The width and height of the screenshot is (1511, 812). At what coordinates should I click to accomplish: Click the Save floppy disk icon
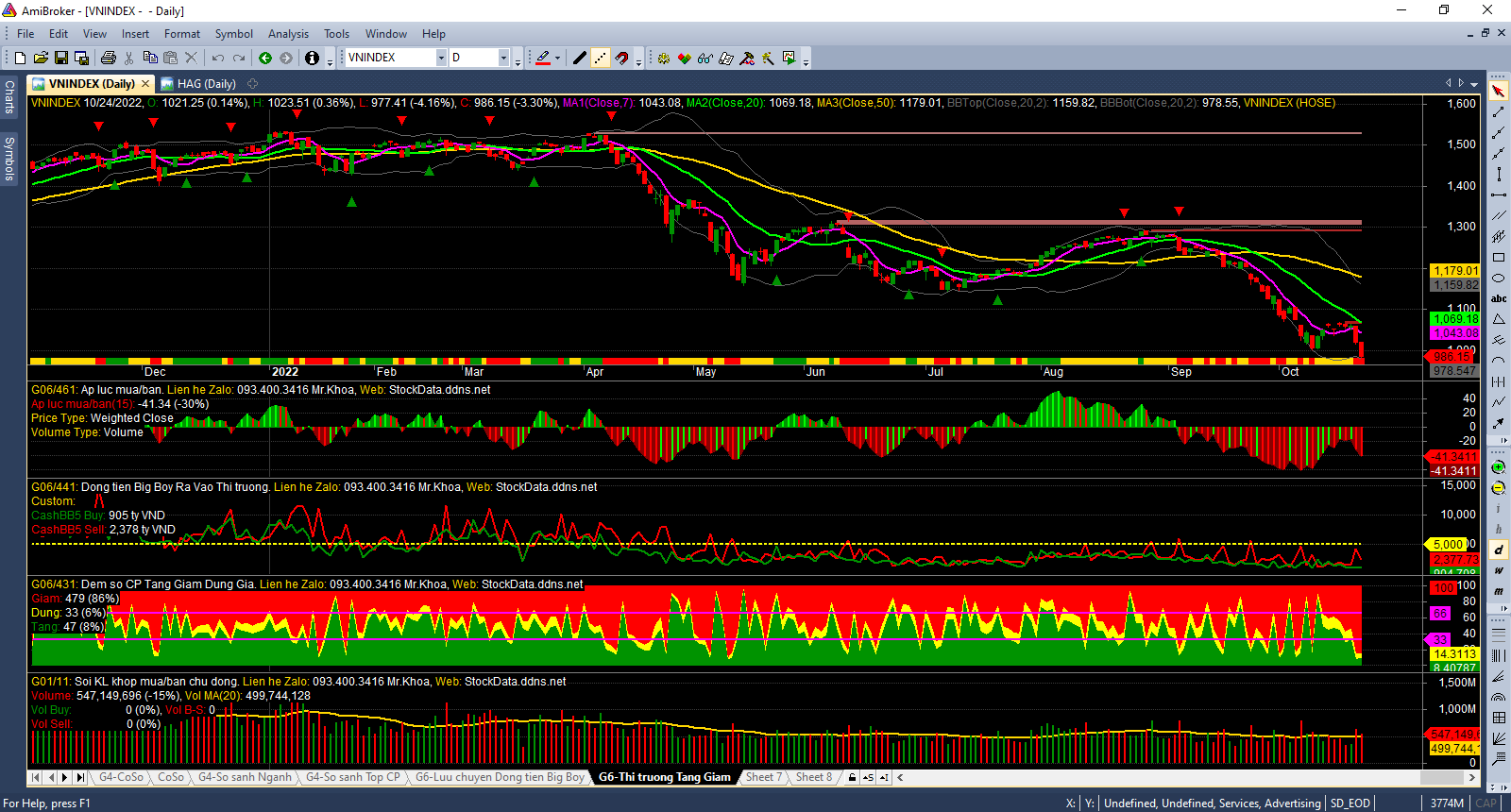(61, 58)
